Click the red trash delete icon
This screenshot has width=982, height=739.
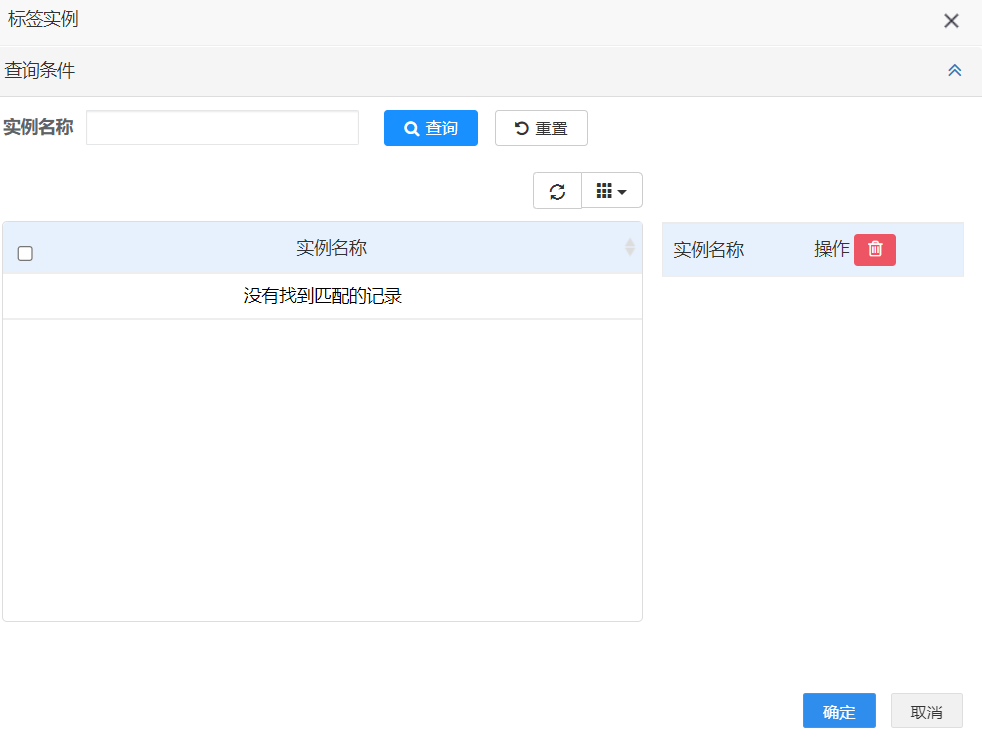pos(875,250)
